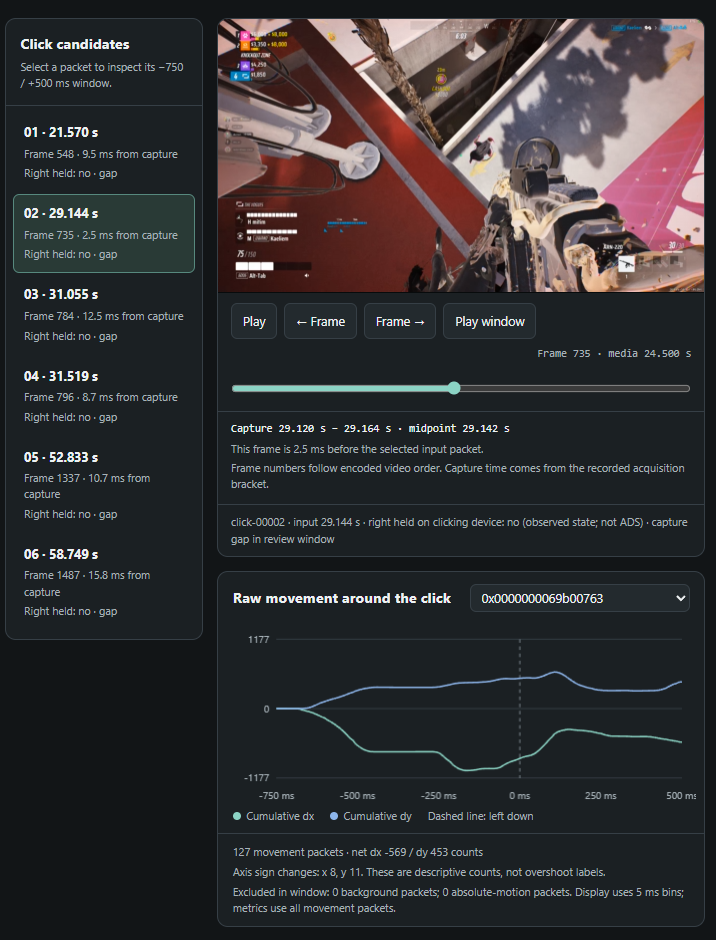Select click candidate 06 at 58.749 s
Viewport: 716px width, 940px height.
[x=104, y=582]
